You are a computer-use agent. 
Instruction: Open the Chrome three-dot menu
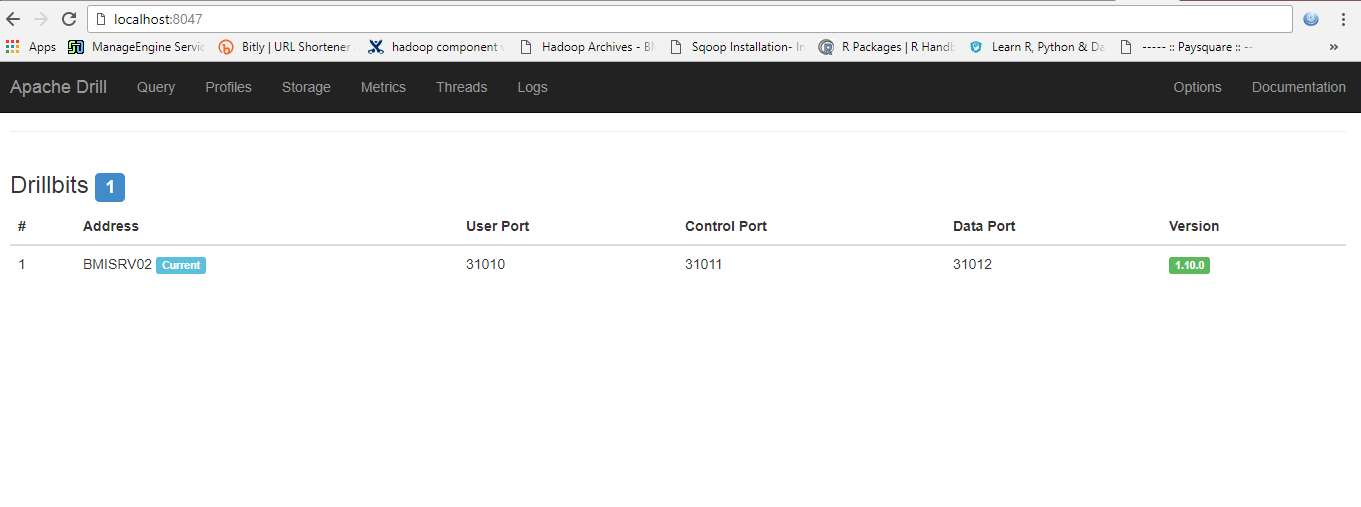pyautogui.click(x=1343, y=19)
